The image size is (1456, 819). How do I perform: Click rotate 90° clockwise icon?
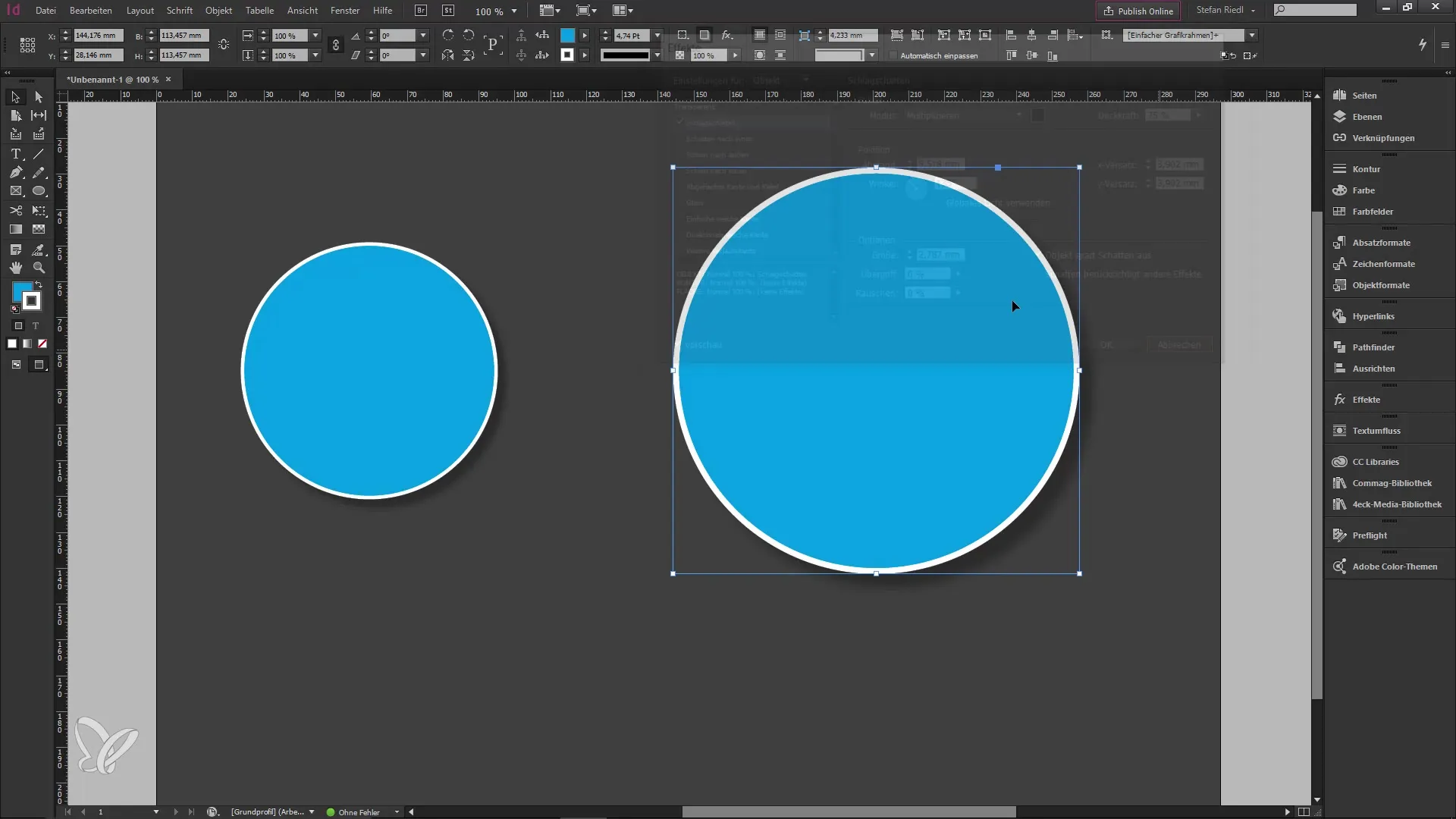[447, 35]
